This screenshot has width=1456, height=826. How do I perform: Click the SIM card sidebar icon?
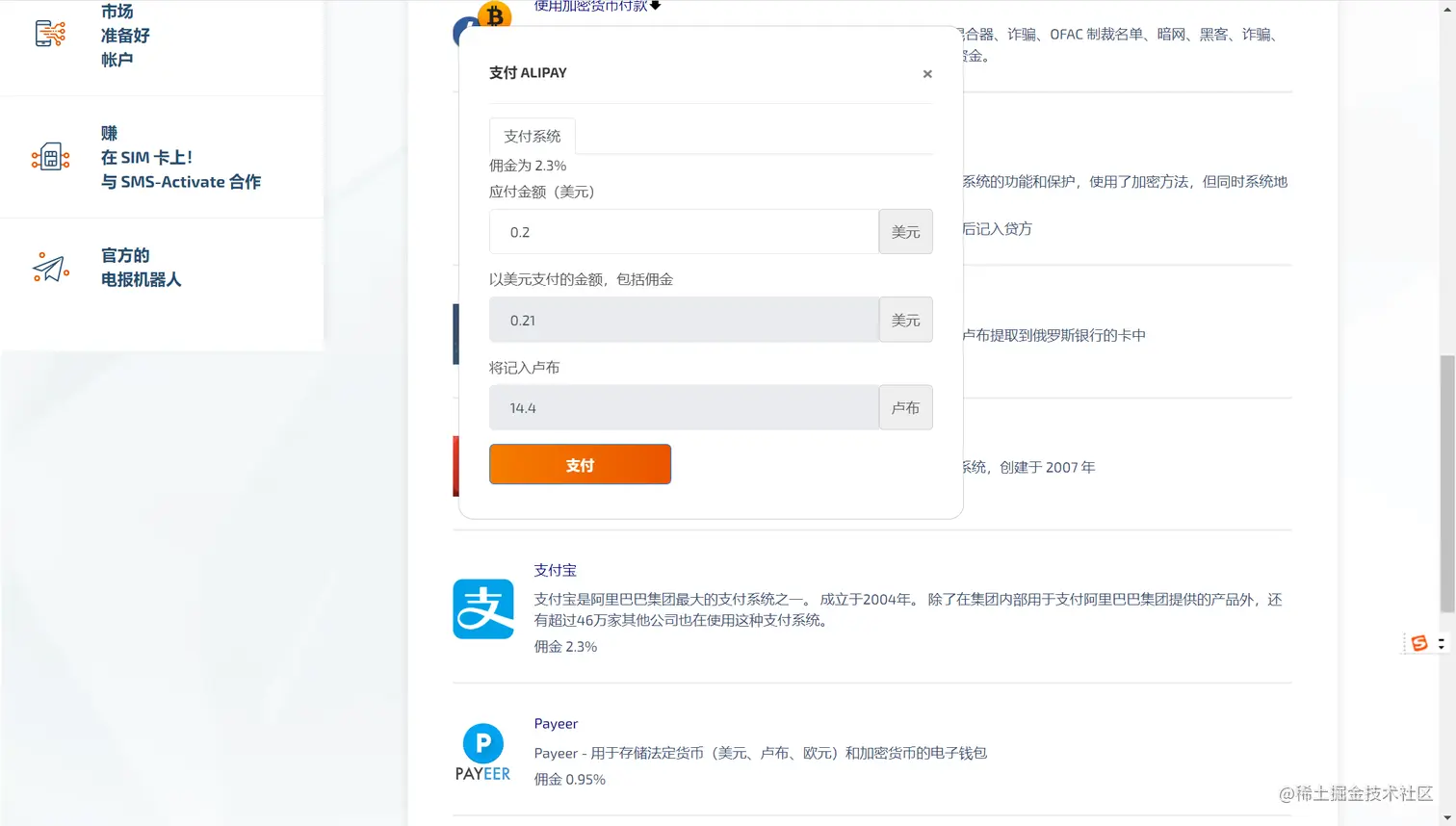[50, 156]
